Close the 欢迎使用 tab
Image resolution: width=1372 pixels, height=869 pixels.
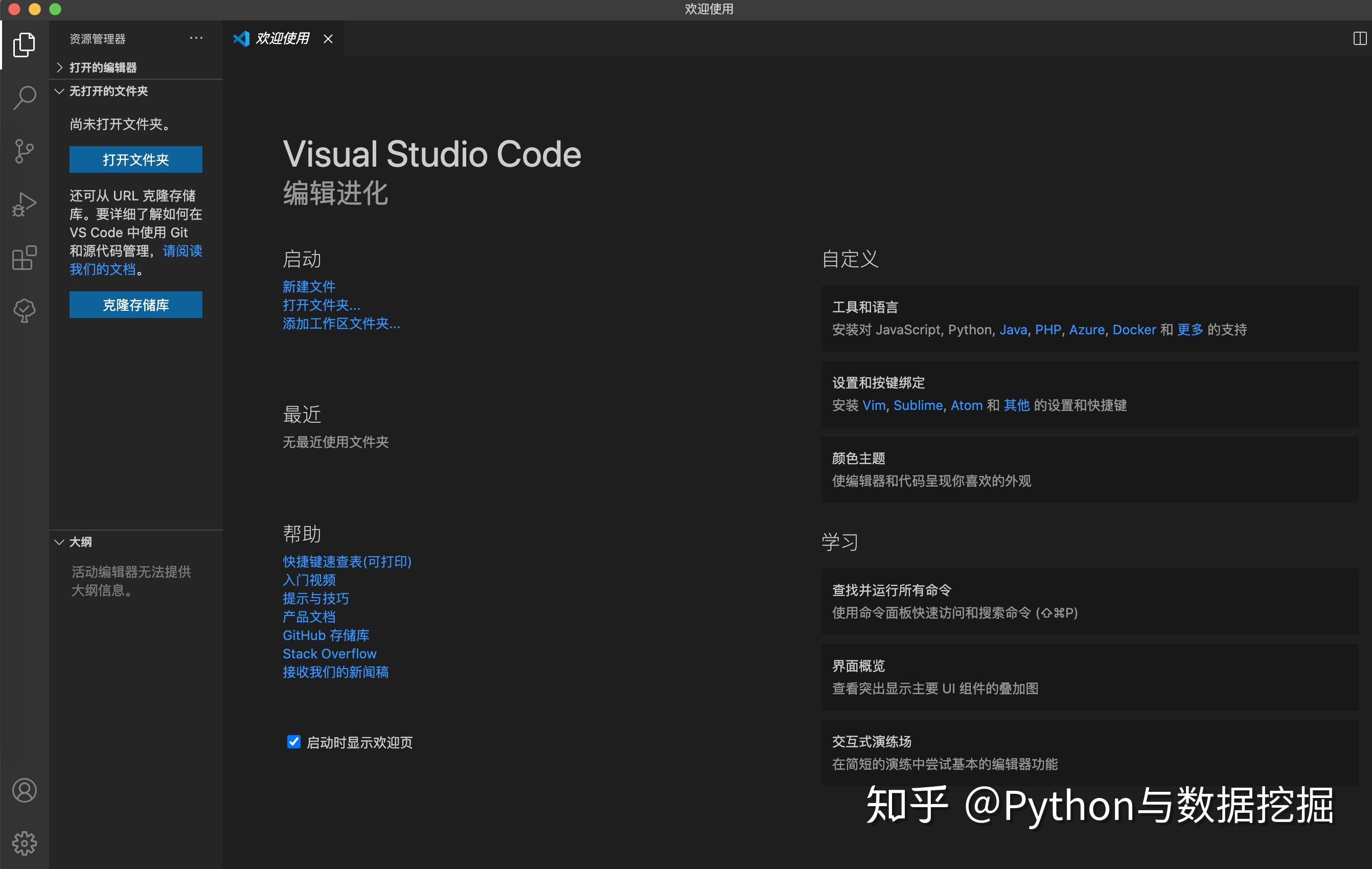point(328,39)
